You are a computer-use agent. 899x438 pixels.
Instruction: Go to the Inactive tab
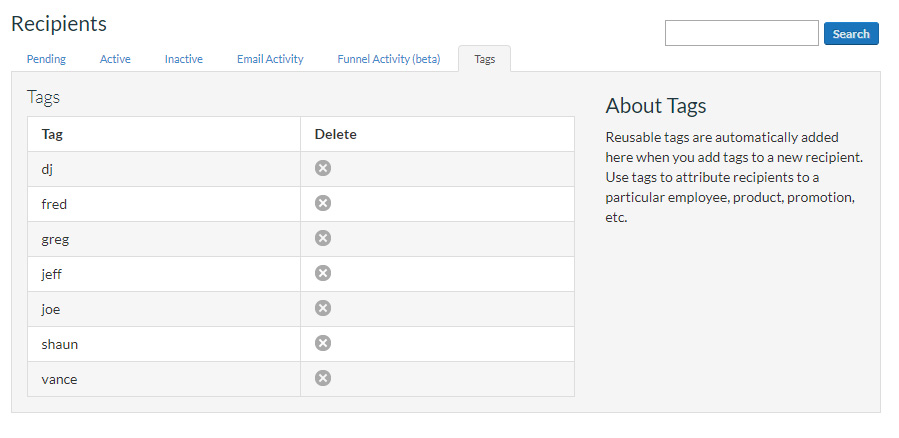[x=184, y=59]
